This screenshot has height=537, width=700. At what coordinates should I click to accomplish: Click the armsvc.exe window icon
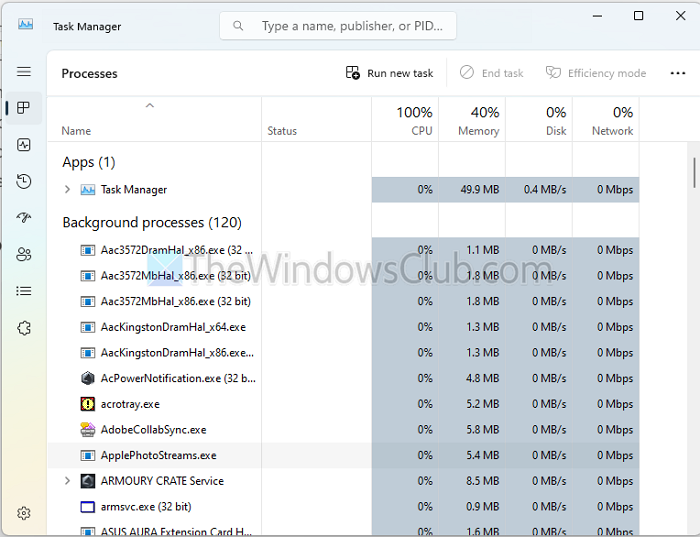(88, 507)
